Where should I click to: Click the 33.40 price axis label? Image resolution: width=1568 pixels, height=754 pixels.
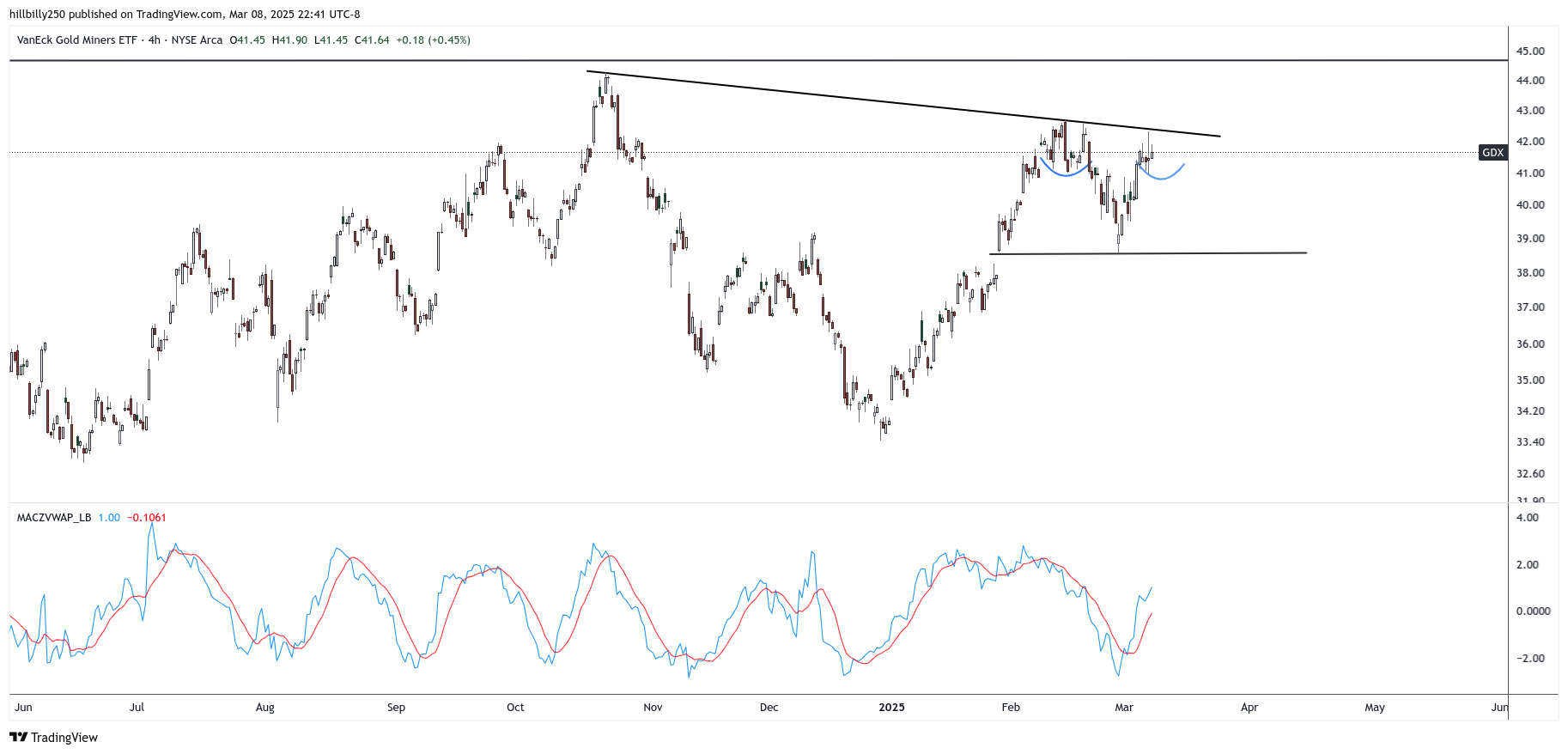(1530, 442)
